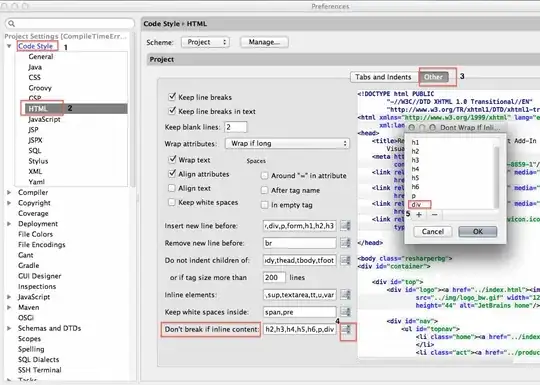Select CSS under Code Style
The width and height of the screenshot is (540, 385).
point(34,77)
